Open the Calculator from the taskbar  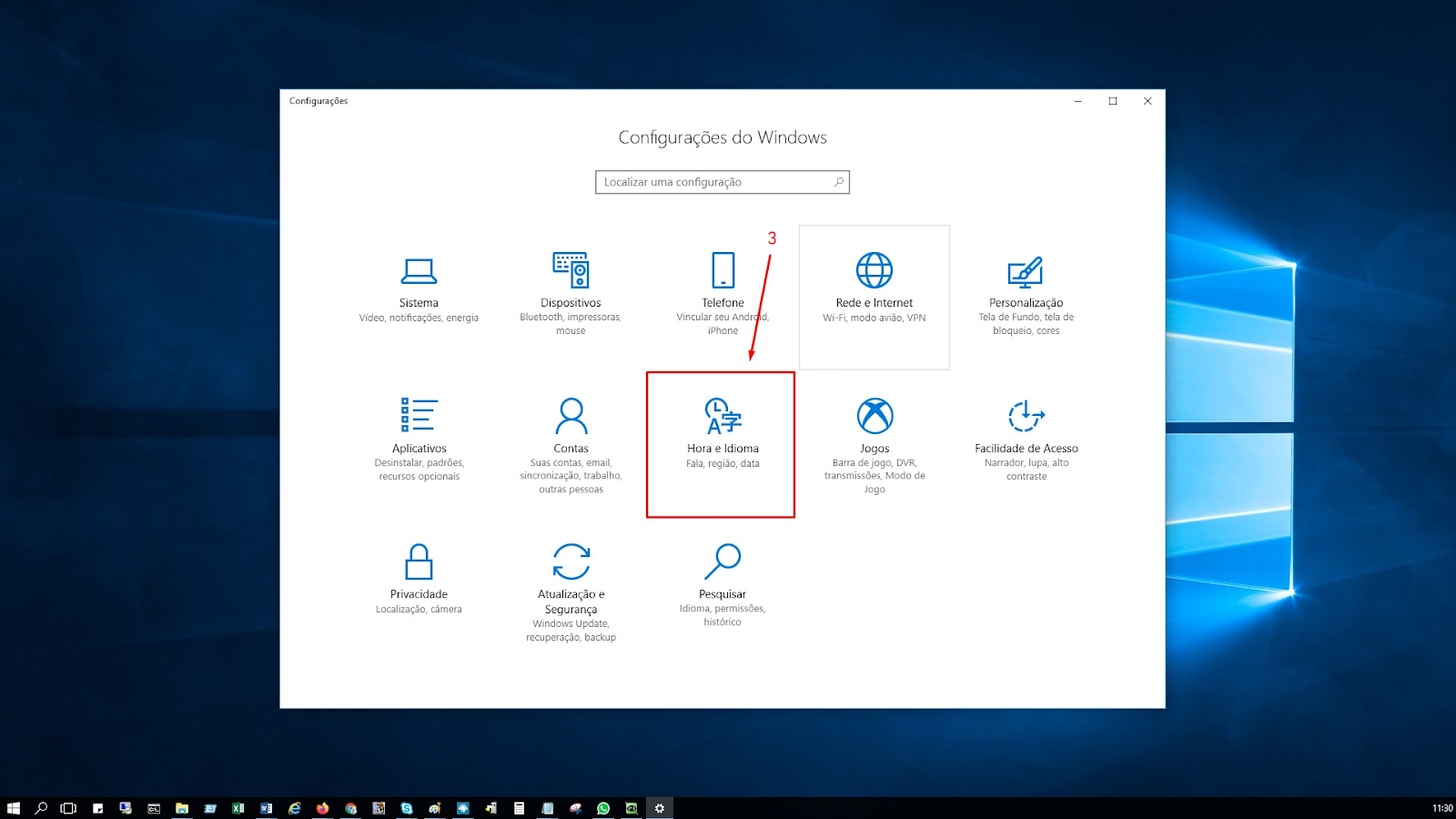[x=519, y=808]
